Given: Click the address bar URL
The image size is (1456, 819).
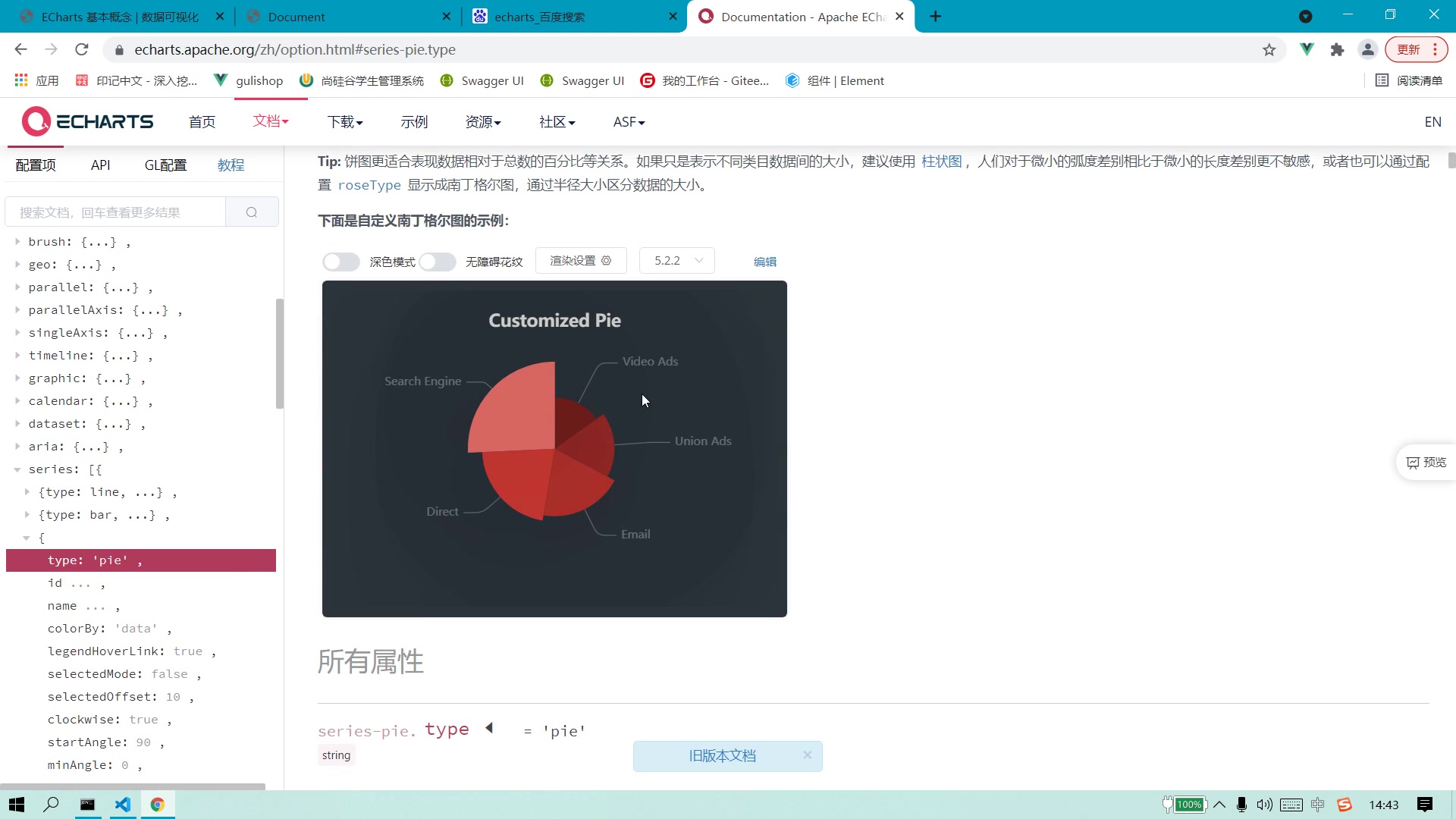Looking at the screenshot, I should [x=295, y=49].
